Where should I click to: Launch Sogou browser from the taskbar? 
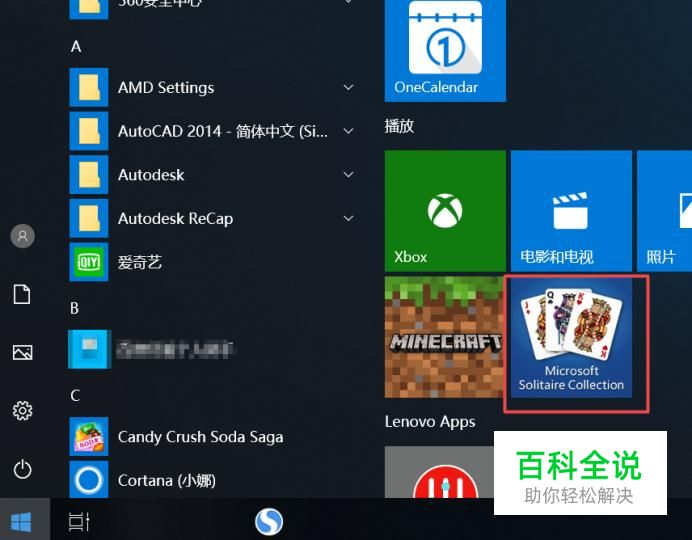tap(269, 521)
